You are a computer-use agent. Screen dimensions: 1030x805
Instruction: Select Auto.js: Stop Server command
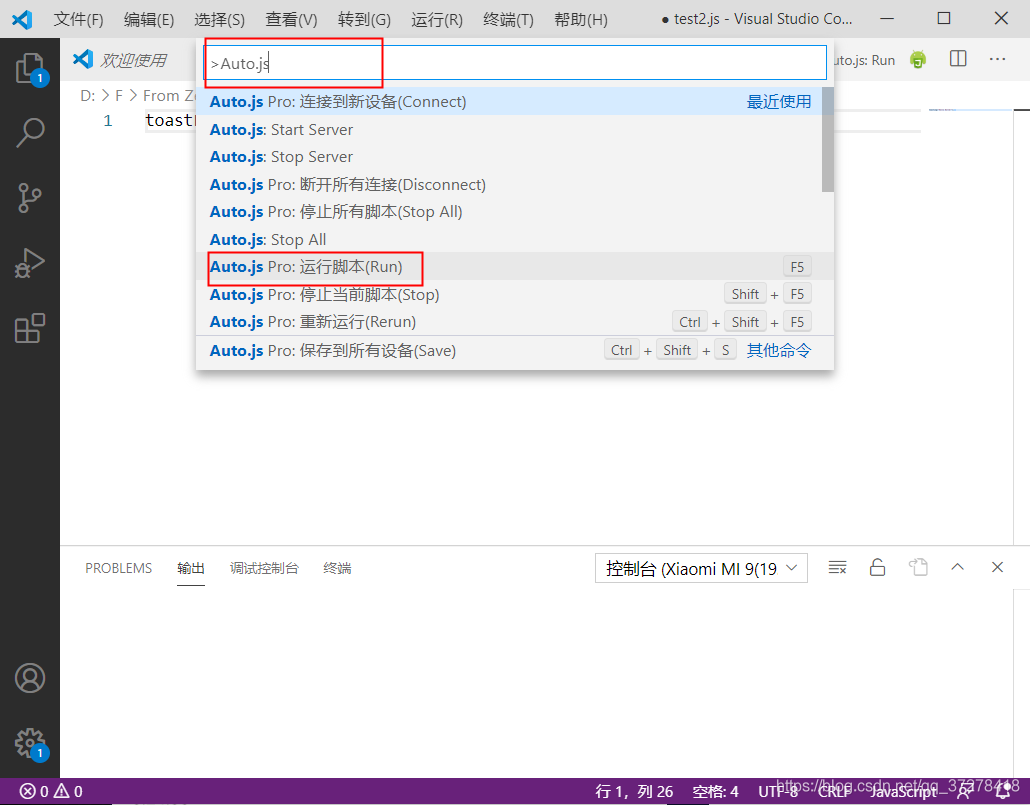pos(509,156)
